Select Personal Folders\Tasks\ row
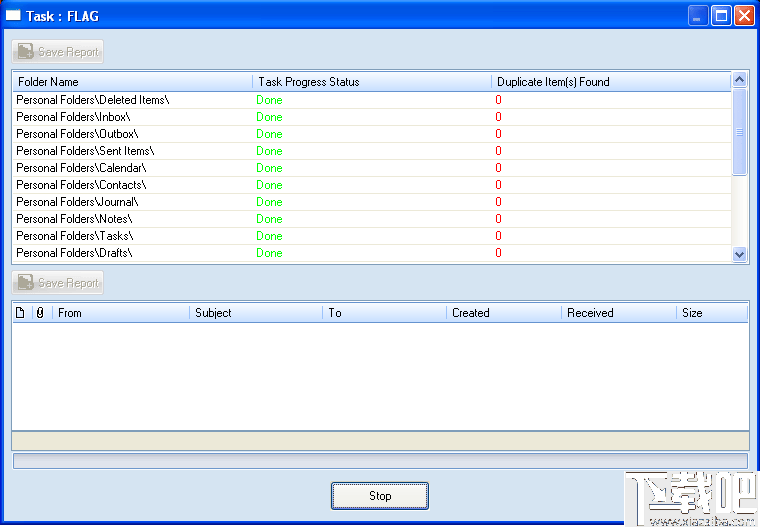The width and height of the screenshot is (760, 527). coord(372,236)
